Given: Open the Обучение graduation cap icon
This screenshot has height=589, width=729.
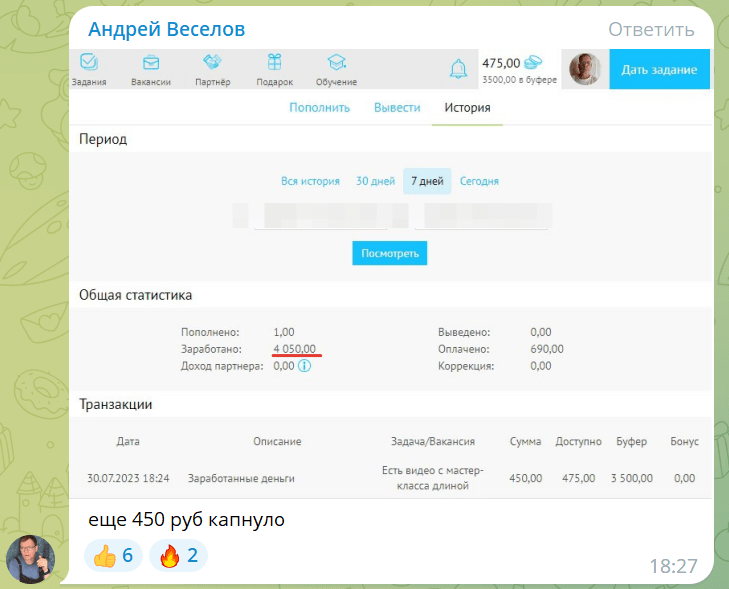Looking at the screenshot, I should pyautogui.click(x=336, y=62).
